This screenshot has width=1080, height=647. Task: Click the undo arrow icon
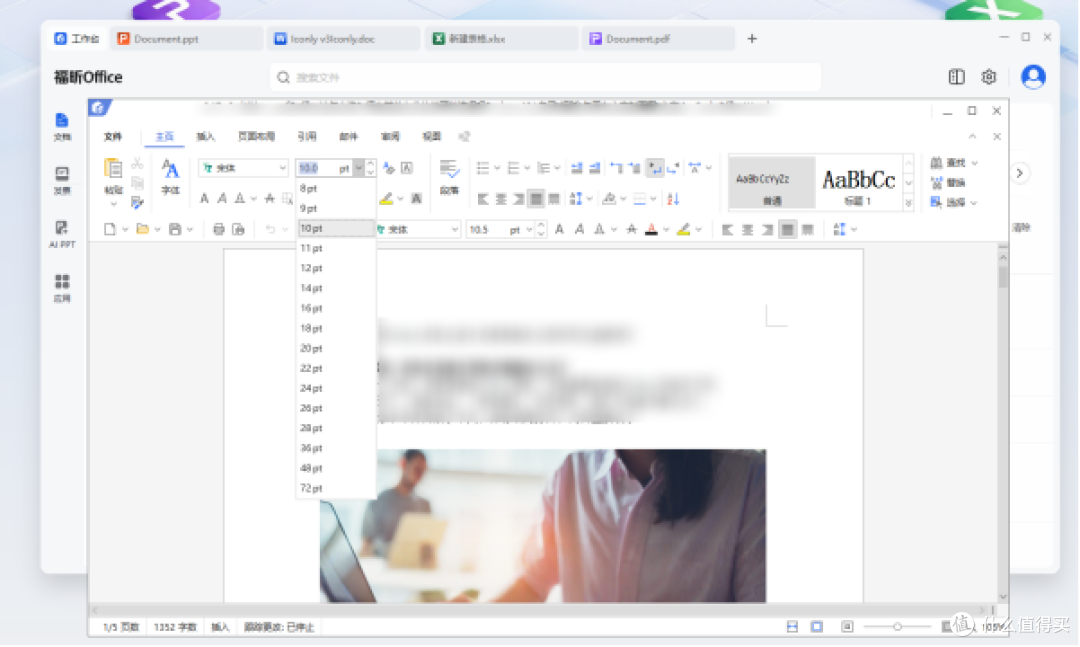click(x=270, y=229)
